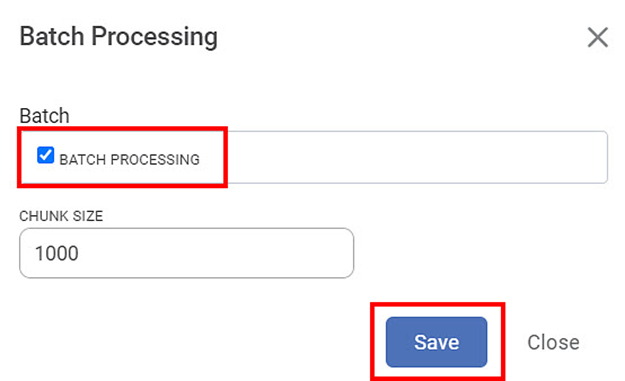Disable batch processing using the blue checkmark
The width and height of the screenshot is (625, 381).
point(45,155)
